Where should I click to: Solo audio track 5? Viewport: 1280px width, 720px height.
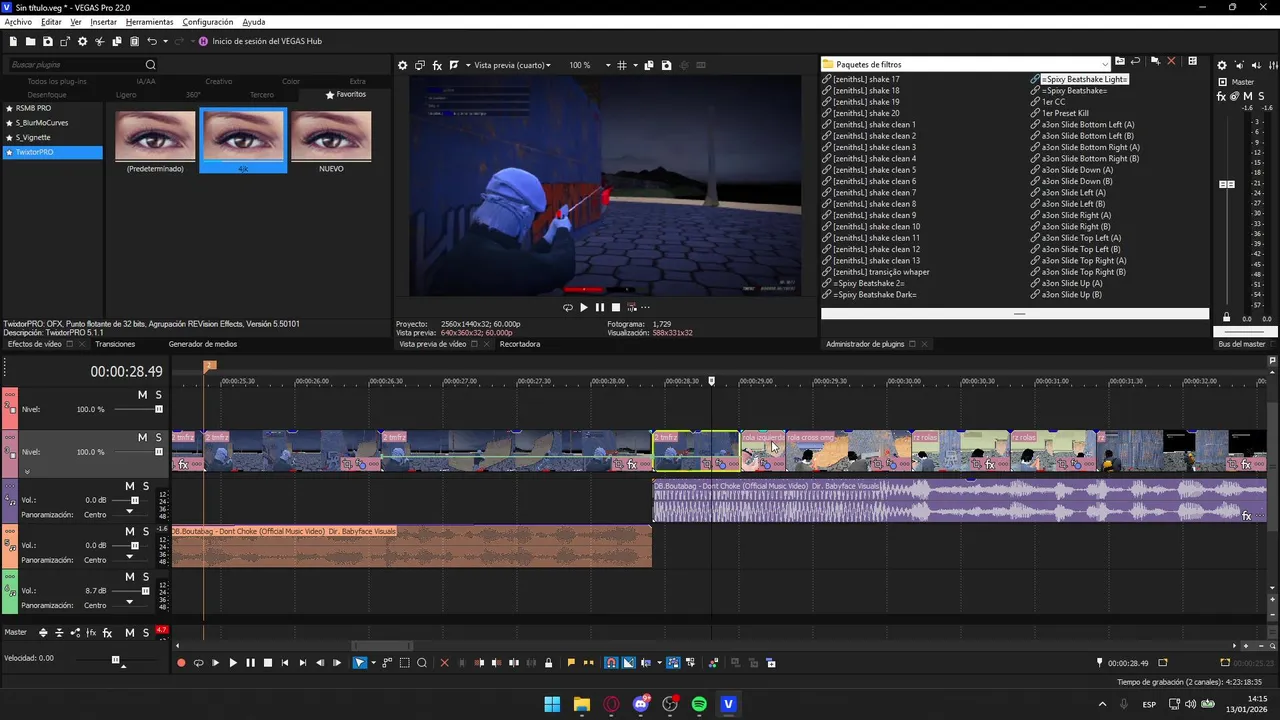pos(146,532)
